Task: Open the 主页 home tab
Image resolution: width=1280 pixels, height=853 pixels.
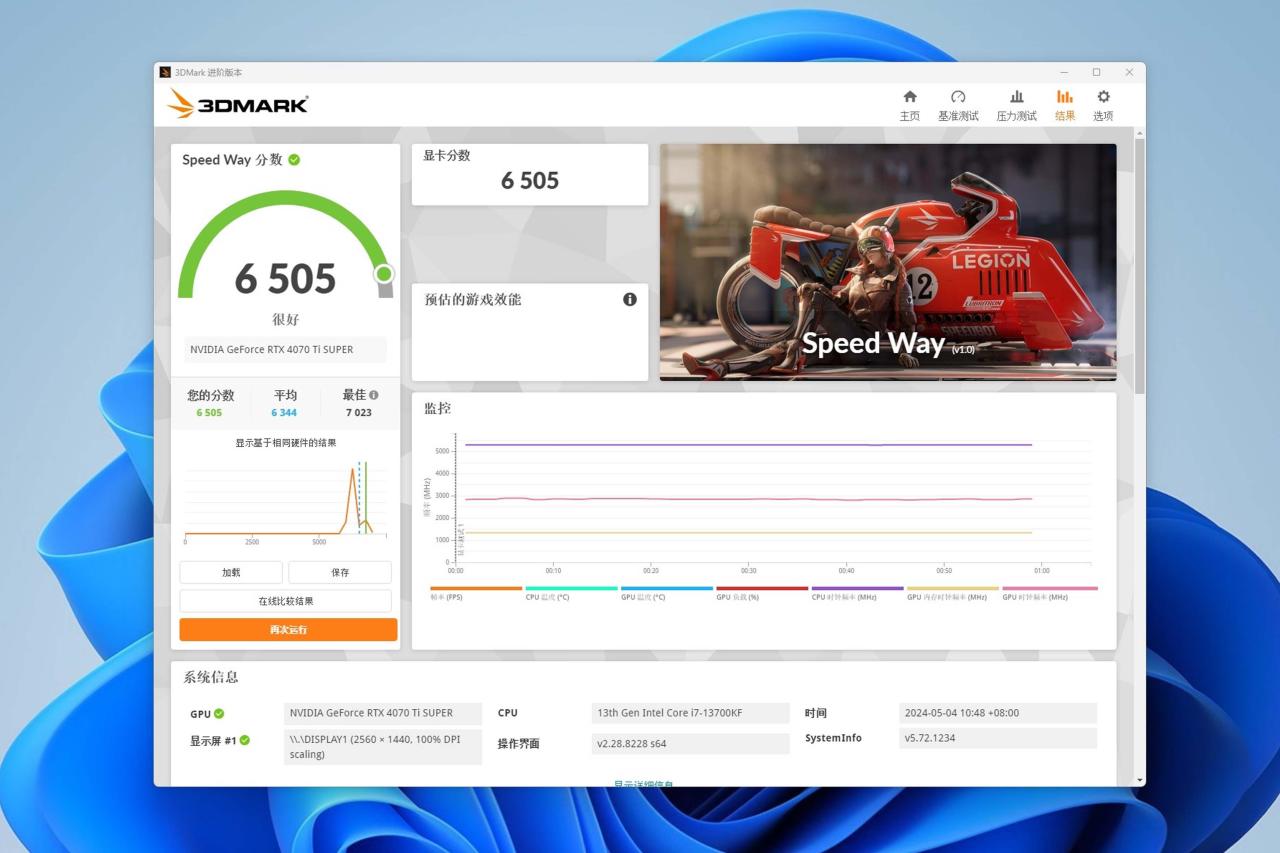Action: pos(909,105)
